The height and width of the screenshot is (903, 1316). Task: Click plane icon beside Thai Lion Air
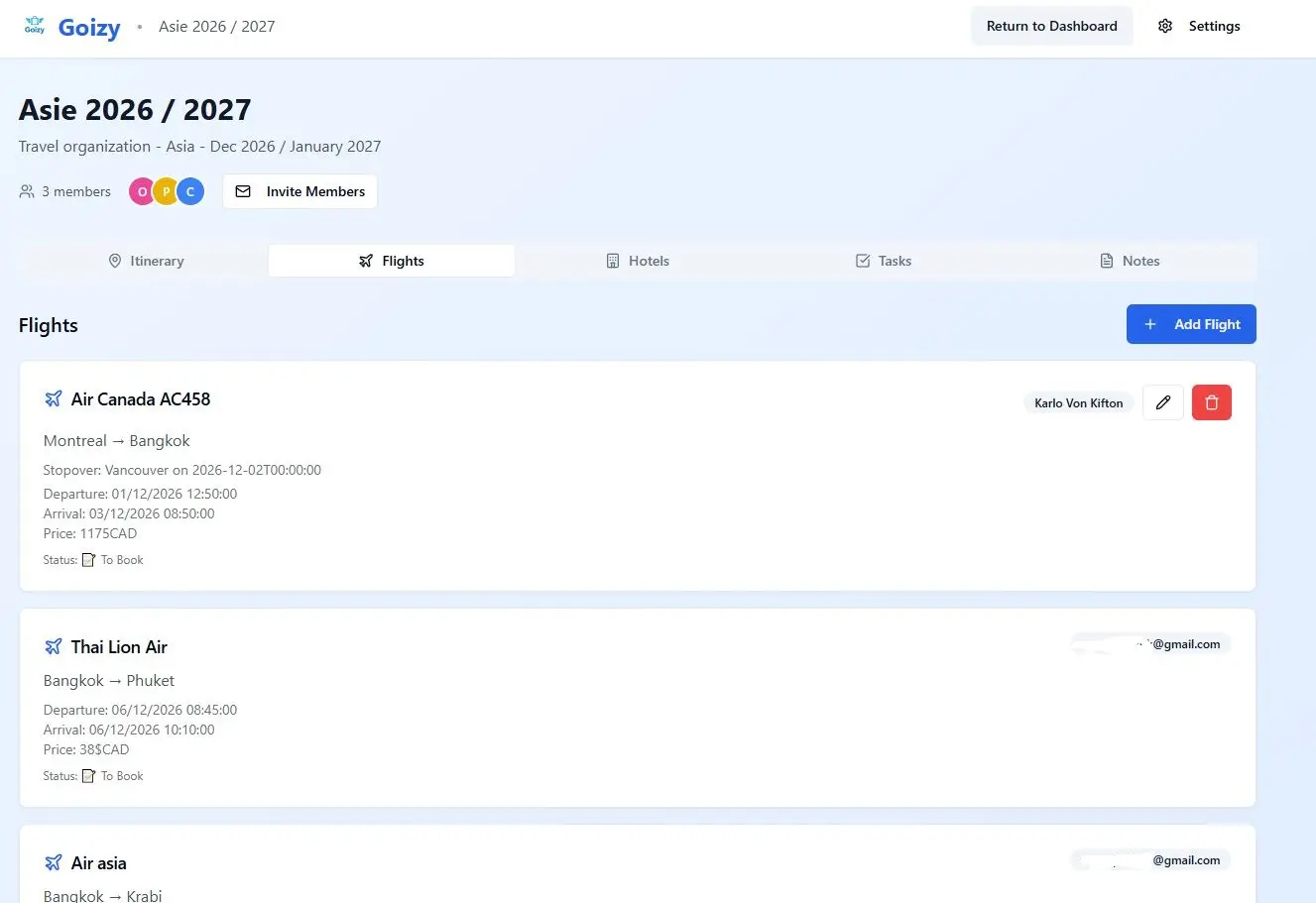point(54,646)
